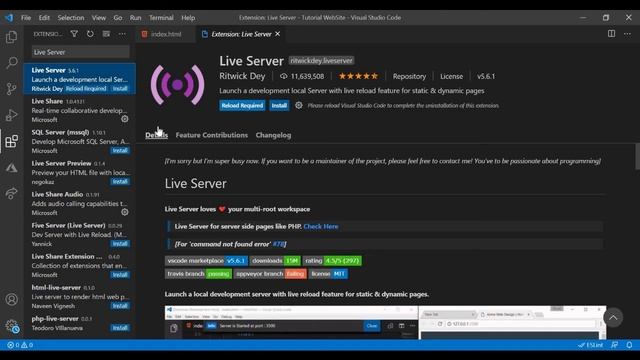
Task: Install Live Server Preview extension
Action: tap(120, 181)
